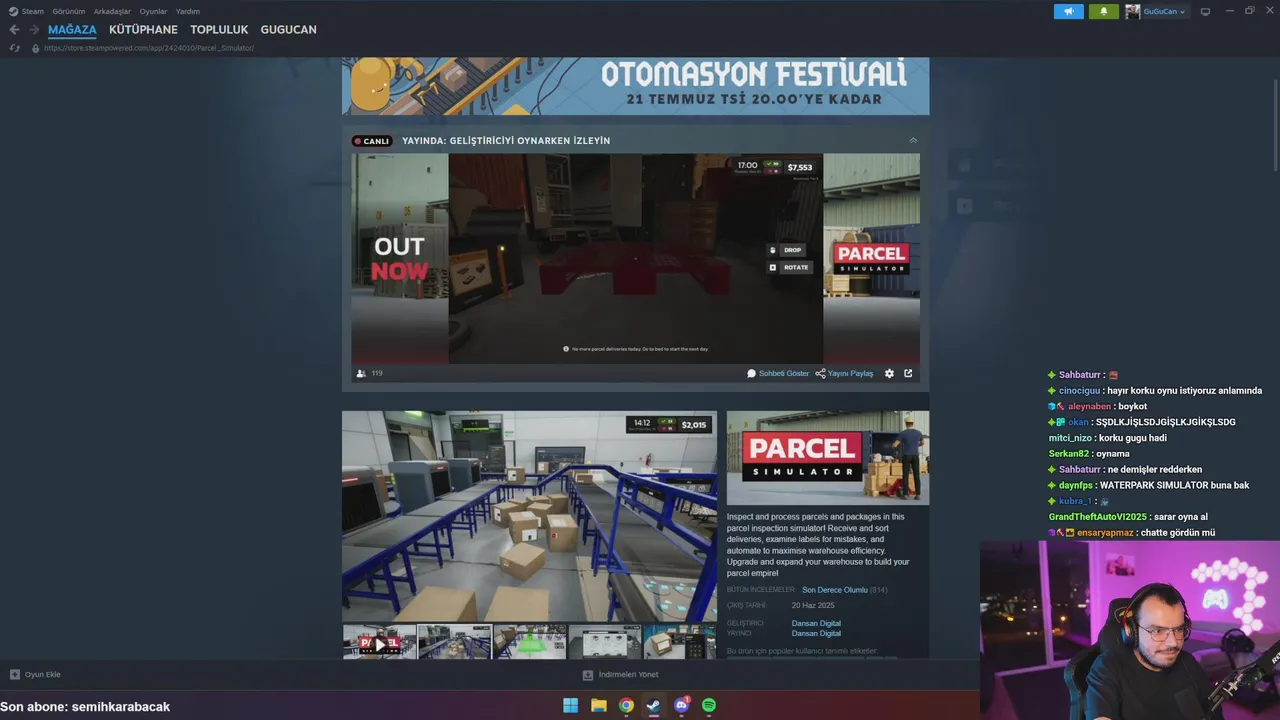The height and width of the screenshot is (720, 1280).
Task: Click the live broadcast video player
Action: pyautogui.click(x=635, y=259)
